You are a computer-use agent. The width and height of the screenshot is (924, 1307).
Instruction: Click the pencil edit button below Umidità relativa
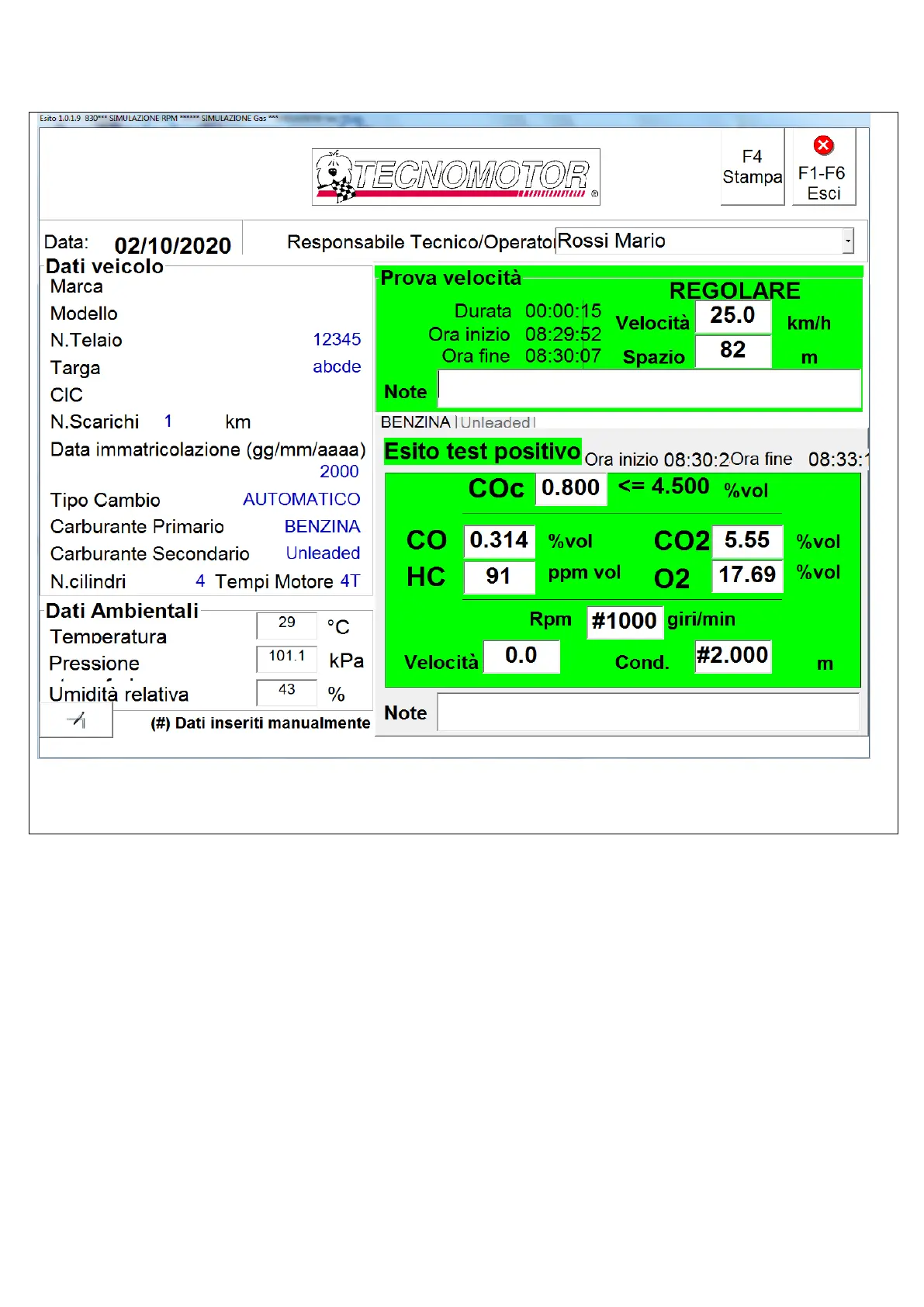pyautogui.click(x=76, y=720)
